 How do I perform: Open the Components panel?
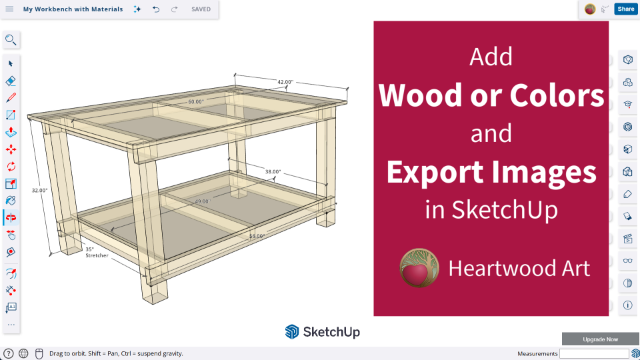pyautogui.click(x=628, y=127)
